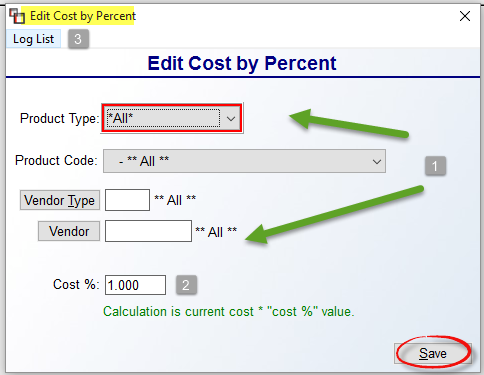Click the Vendor Type button
Image resolution: width=484 pixels, height=375 pixels.
pyautogui.click(x=60, y=200)
